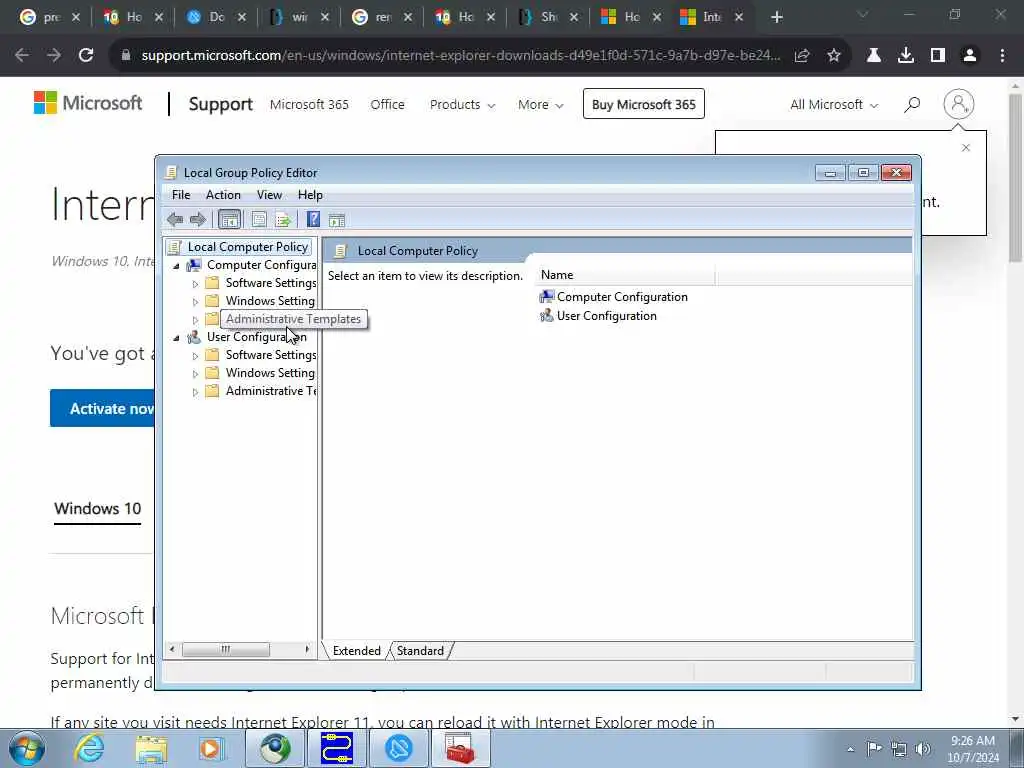Expand Administrative Templates under Computer Configuration
Viewport: 1024px width, 768px height.
[195, 320]
